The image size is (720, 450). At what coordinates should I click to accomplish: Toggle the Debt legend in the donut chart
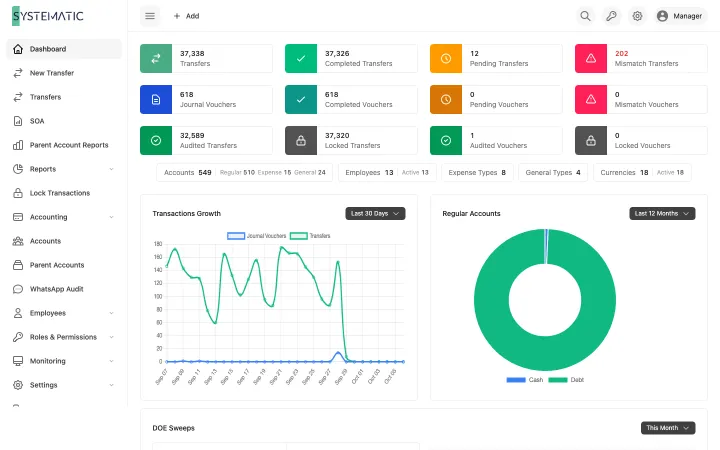click(566, 380)
